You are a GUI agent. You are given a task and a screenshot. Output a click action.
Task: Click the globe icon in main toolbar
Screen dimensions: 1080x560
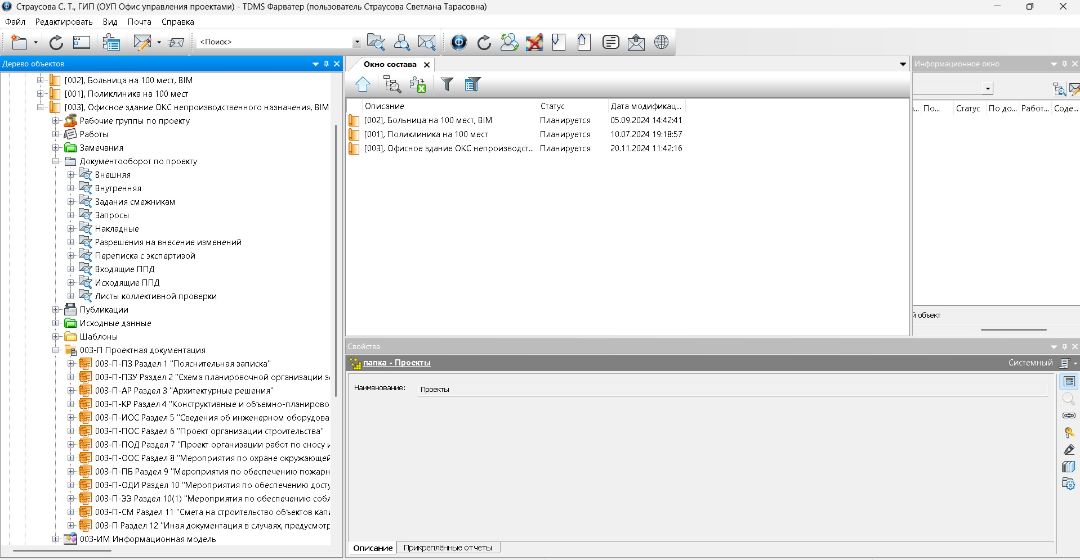(661, 42)
